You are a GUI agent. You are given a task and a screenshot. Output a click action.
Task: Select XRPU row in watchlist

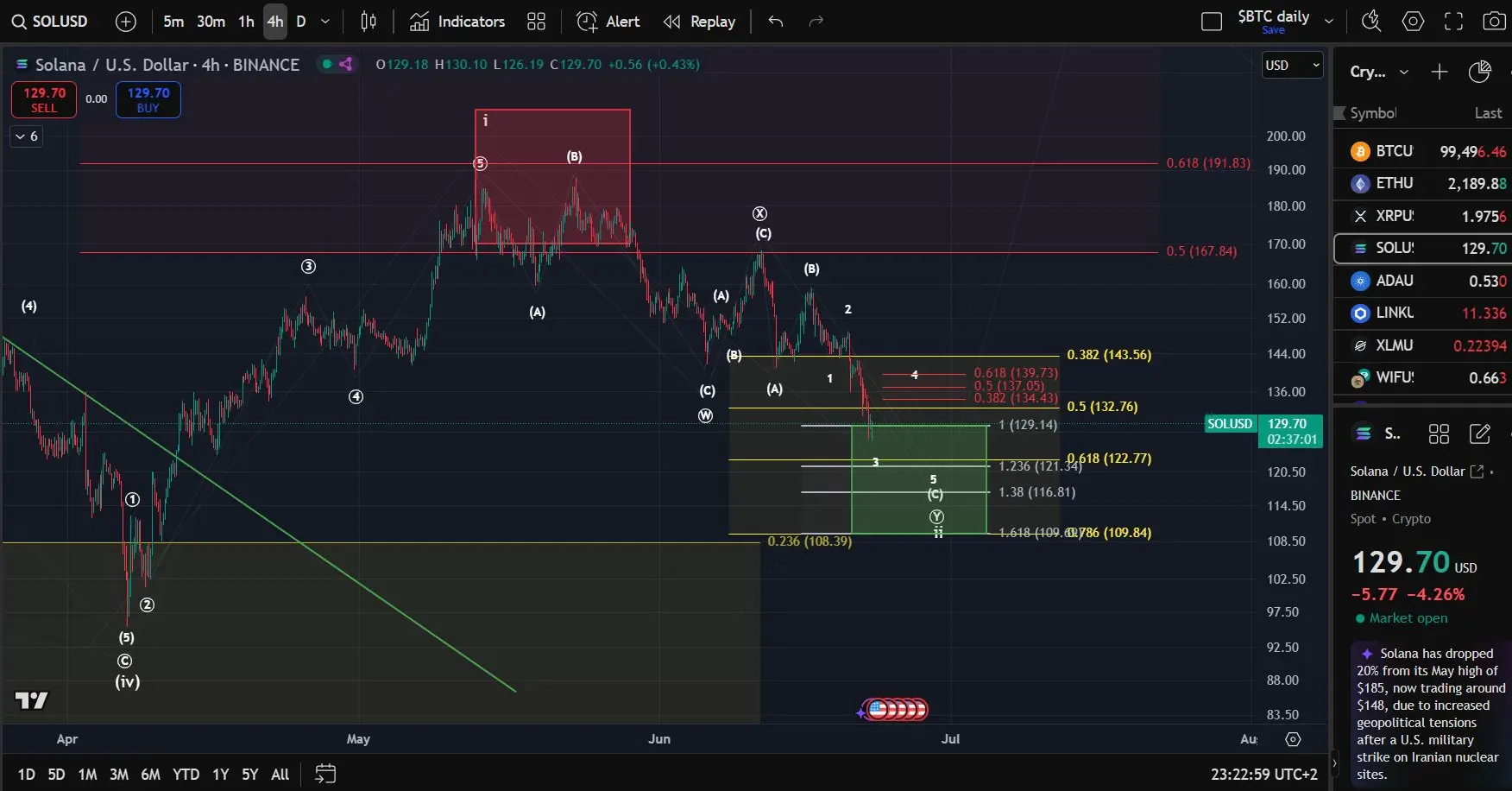[x=1423, y=216]
